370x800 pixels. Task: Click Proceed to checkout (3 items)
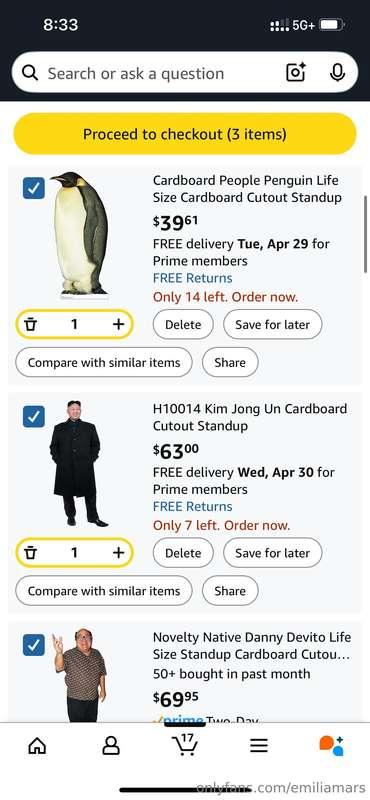185,134
